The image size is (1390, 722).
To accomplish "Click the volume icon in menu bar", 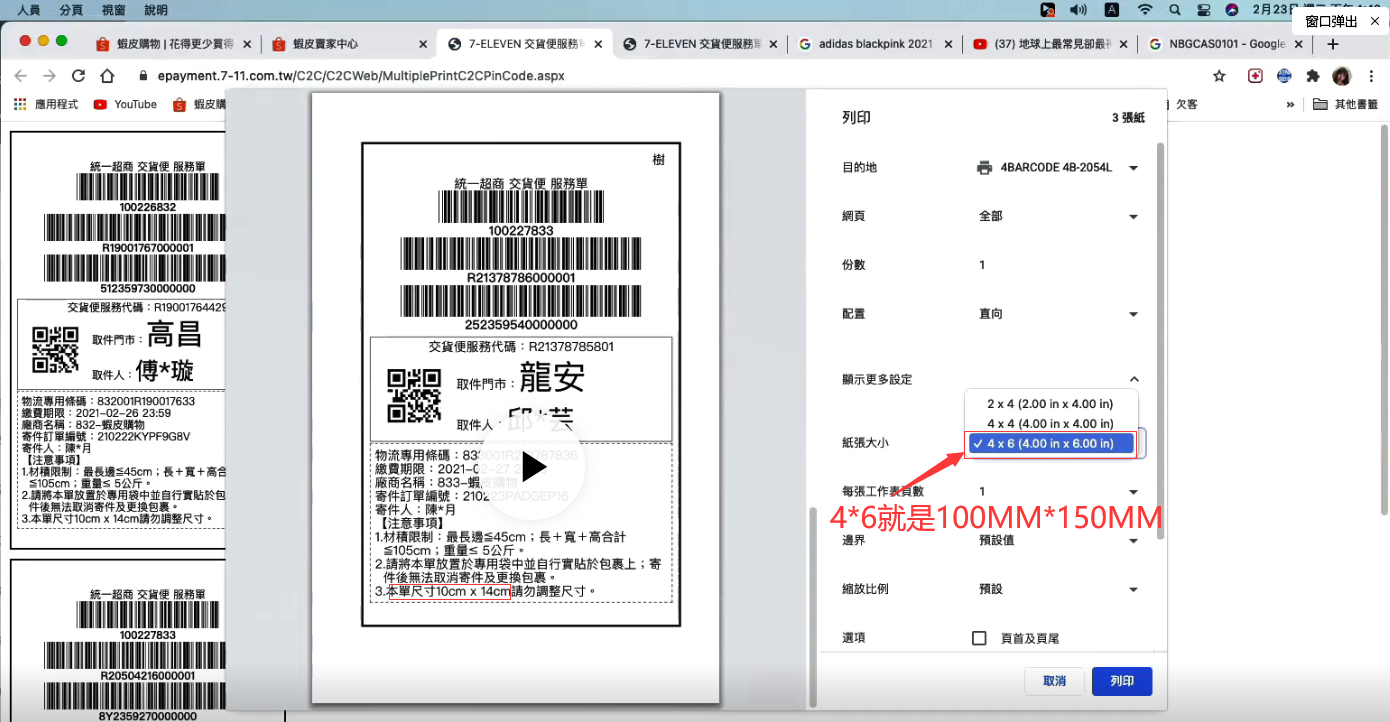I will (x=1078, y=9).
